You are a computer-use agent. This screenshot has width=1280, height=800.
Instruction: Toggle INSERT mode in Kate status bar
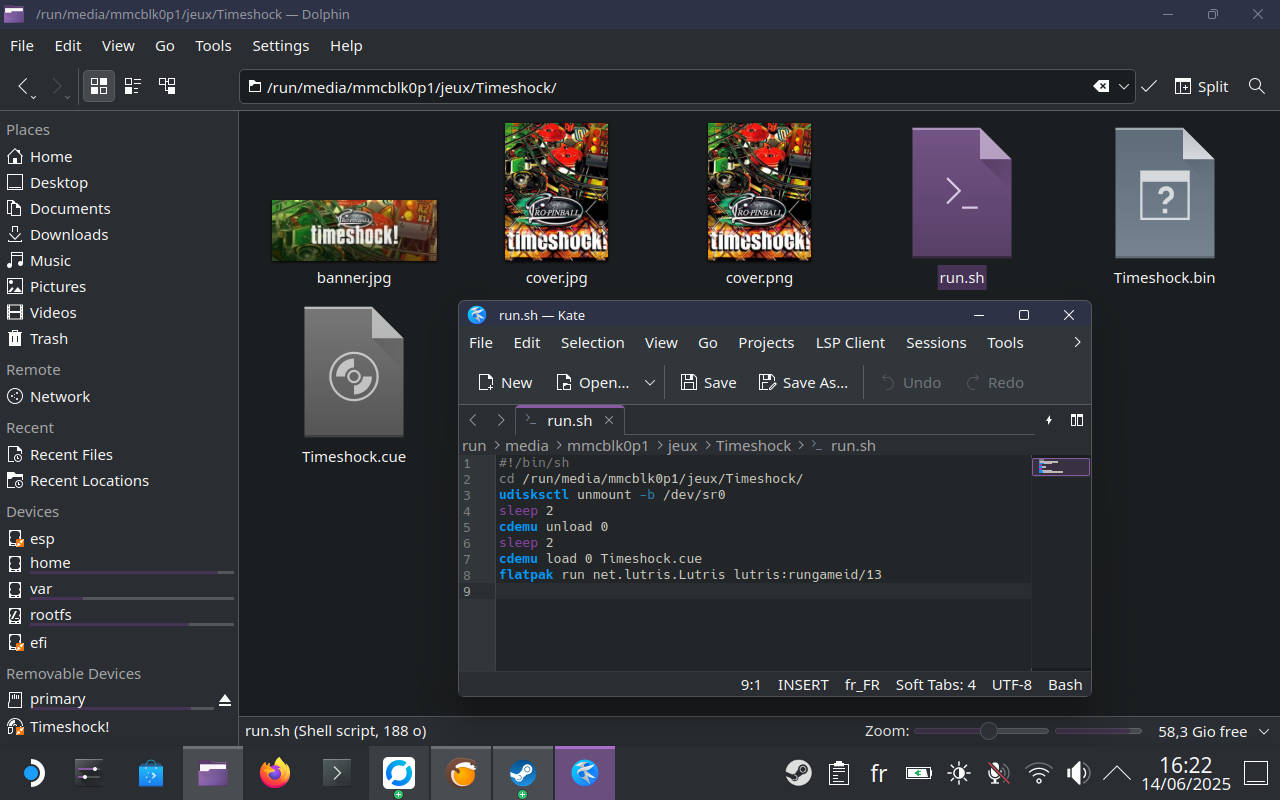803,685
